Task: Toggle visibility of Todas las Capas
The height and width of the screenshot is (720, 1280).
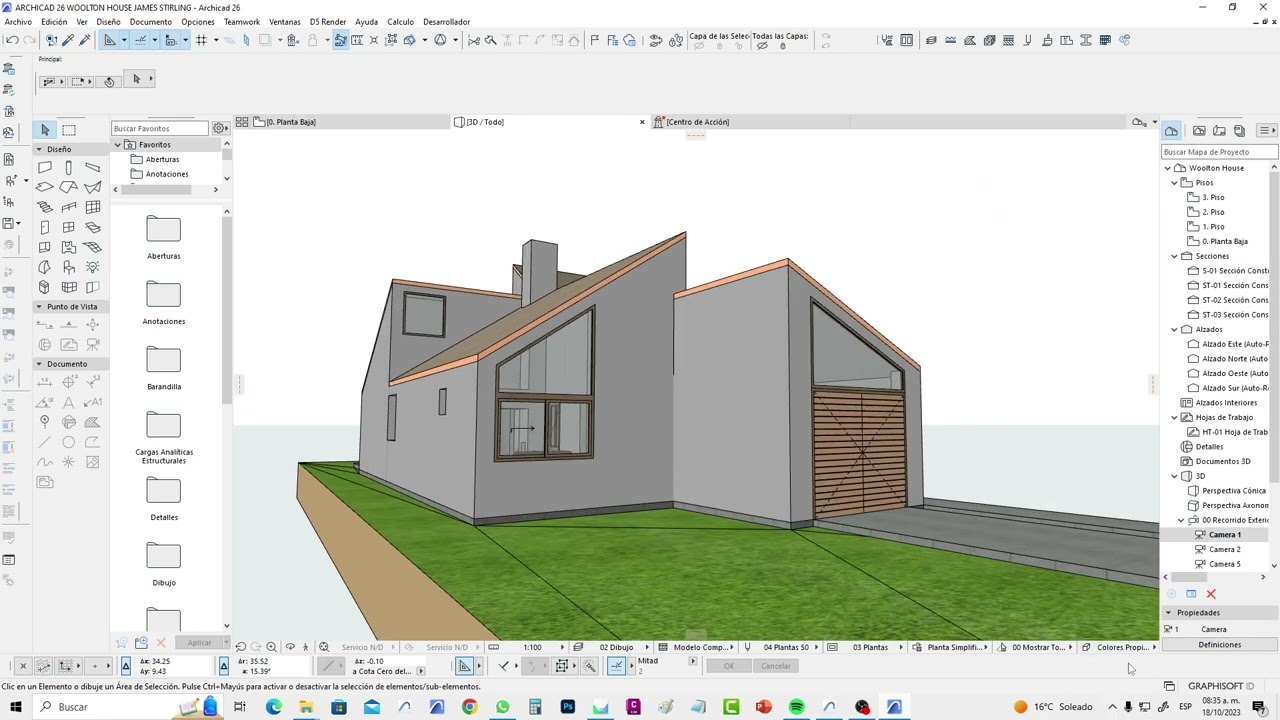Action: click(x=762, y=46)
